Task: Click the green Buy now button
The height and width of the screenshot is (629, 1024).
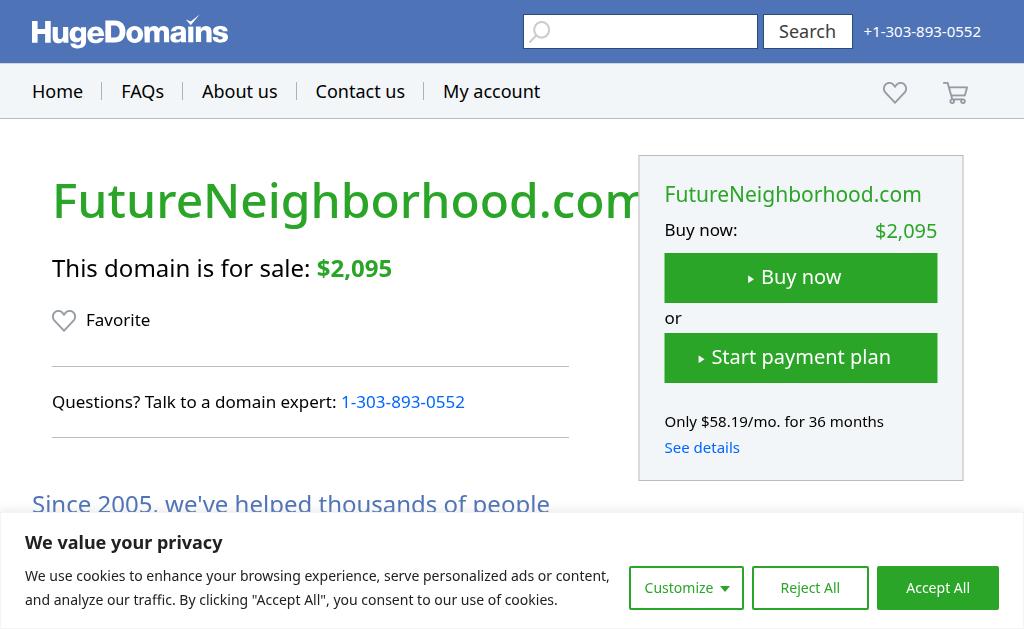Action: point(801,278)
